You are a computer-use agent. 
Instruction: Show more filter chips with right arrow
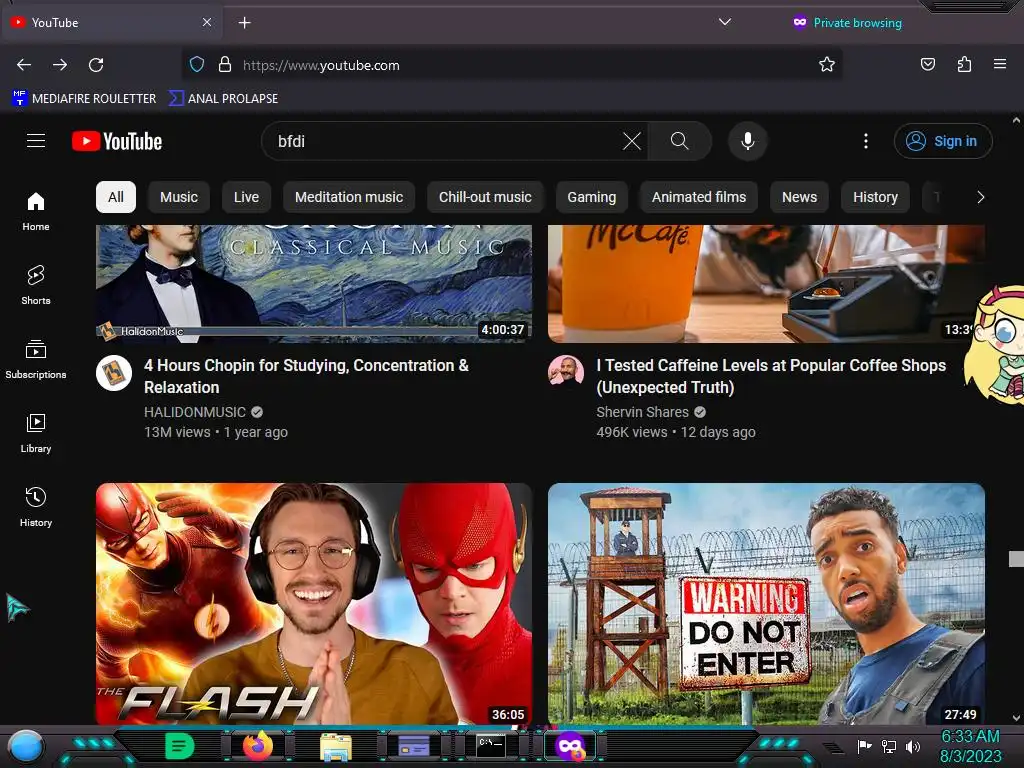(980, 197)
